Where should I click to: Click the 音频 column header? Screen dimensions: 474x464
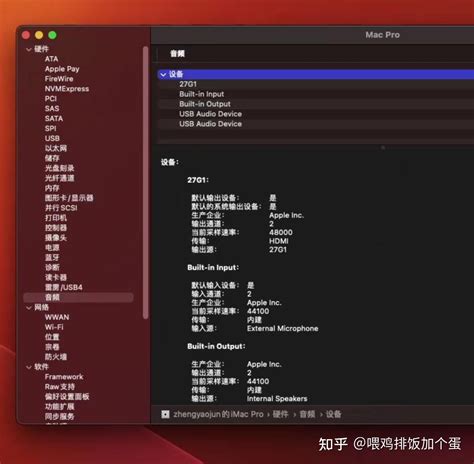177,54
